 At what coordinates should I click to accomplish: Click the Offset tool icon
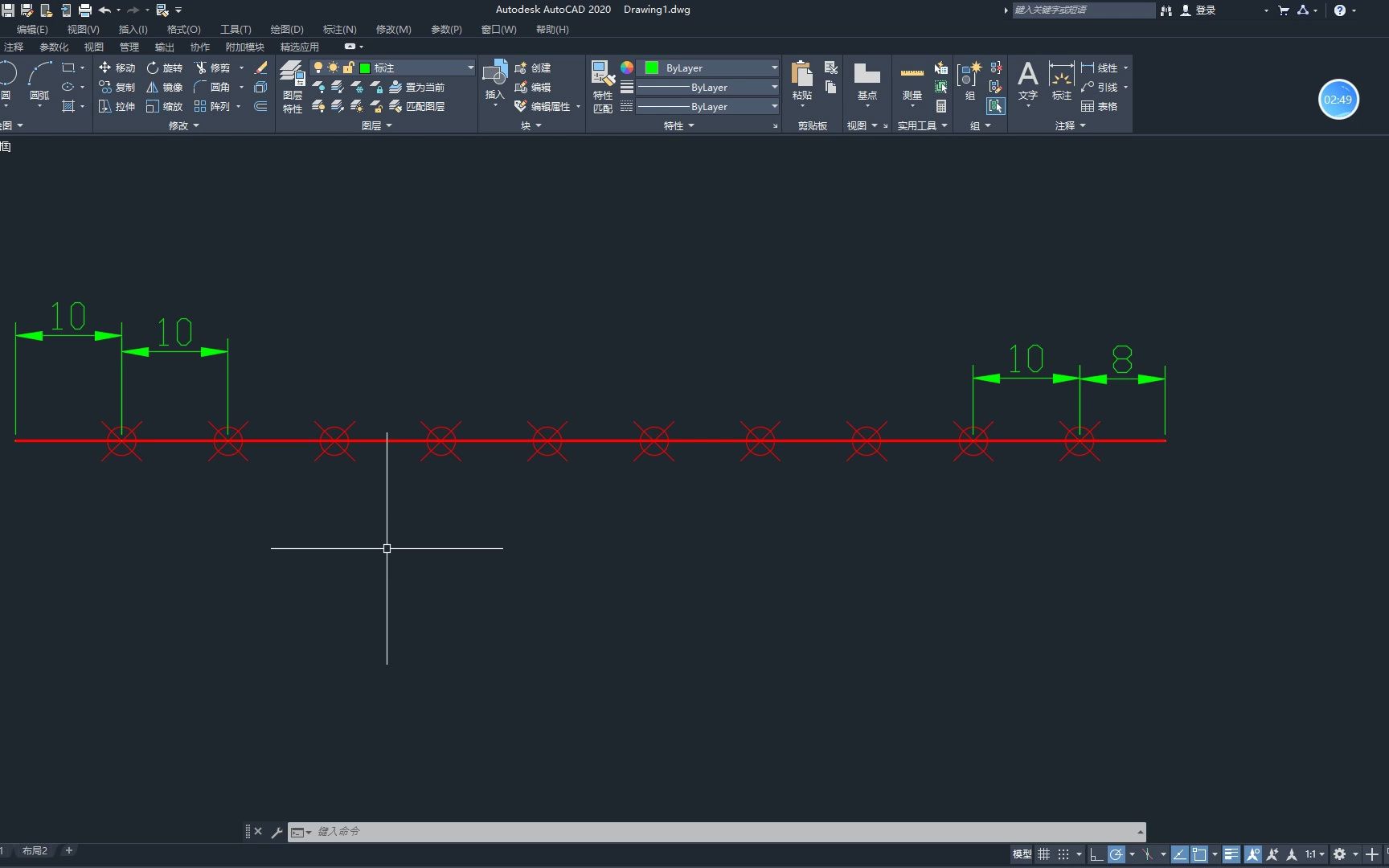260,106
